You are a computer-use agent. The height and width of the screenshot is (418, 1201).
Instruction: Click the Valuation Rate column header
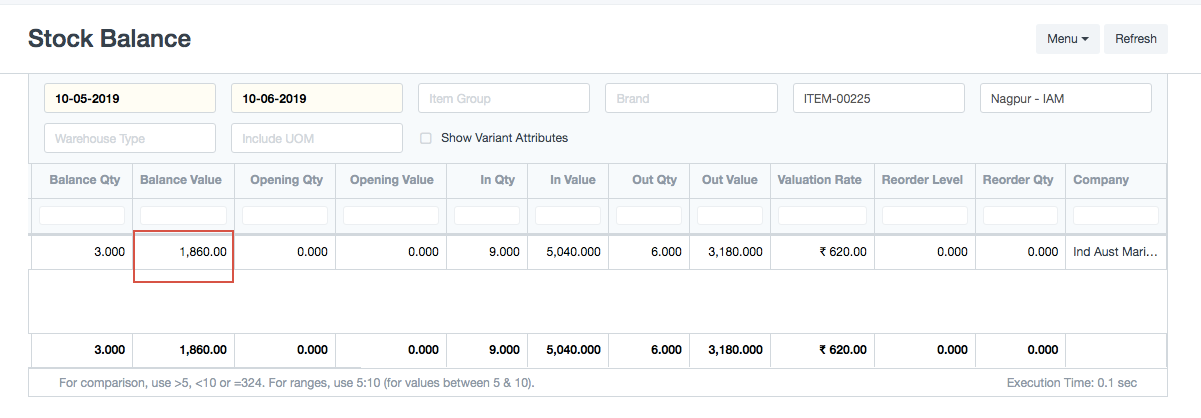(819, 180)
